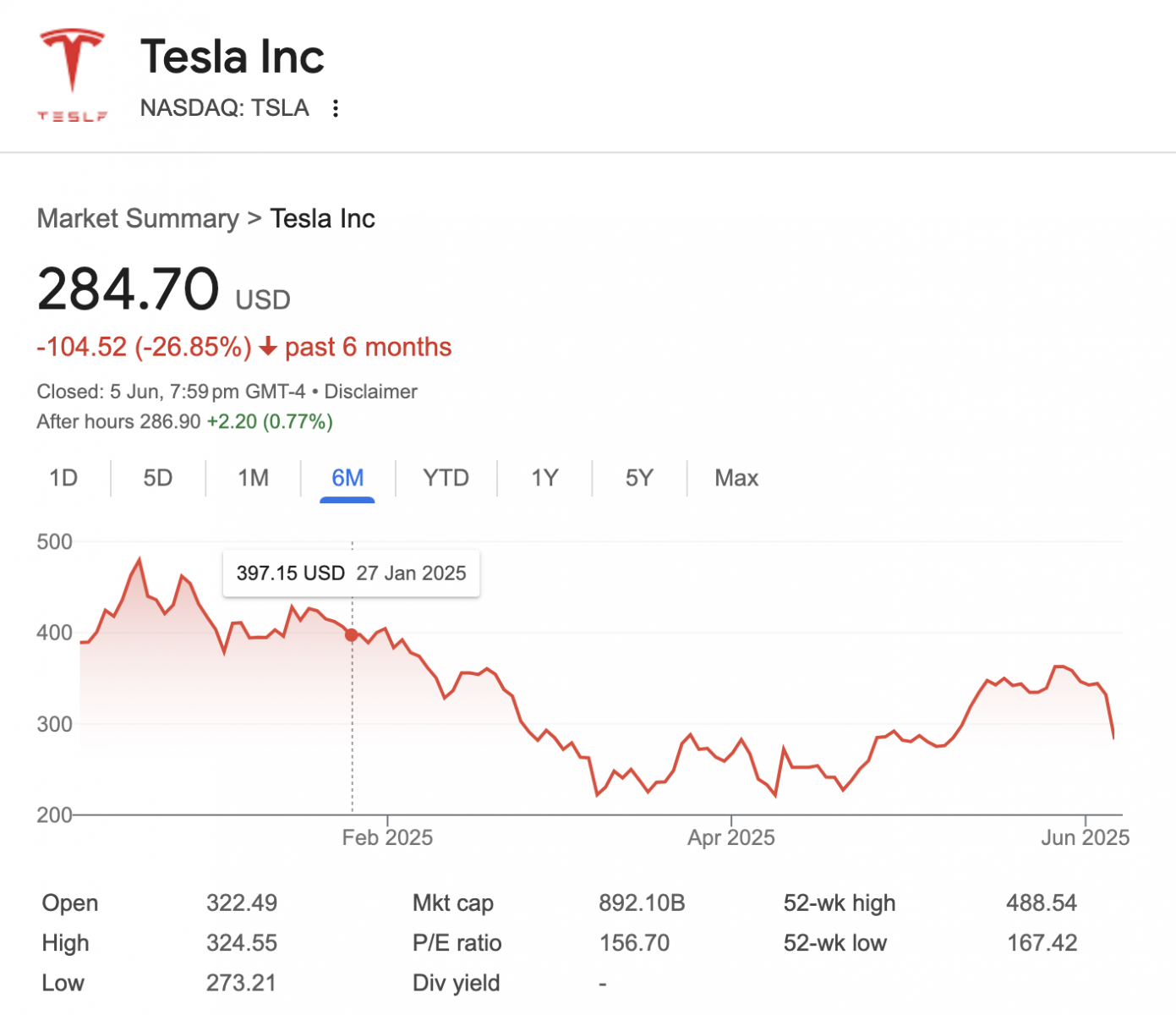Show the 5Y price chart
This screenshot has width=1176, height=1015.
(x=639, y=478)
